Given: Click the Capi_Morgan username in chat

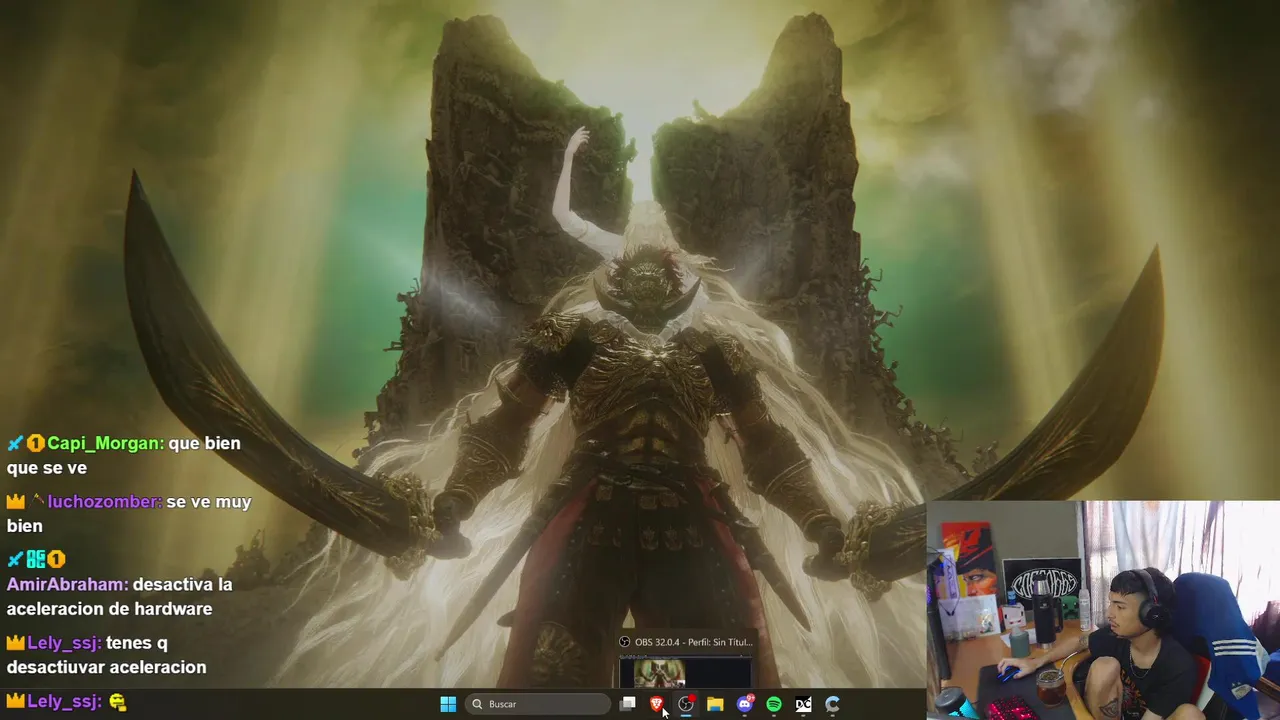Looking at the screenshot, I should click(x=104, y=443).
